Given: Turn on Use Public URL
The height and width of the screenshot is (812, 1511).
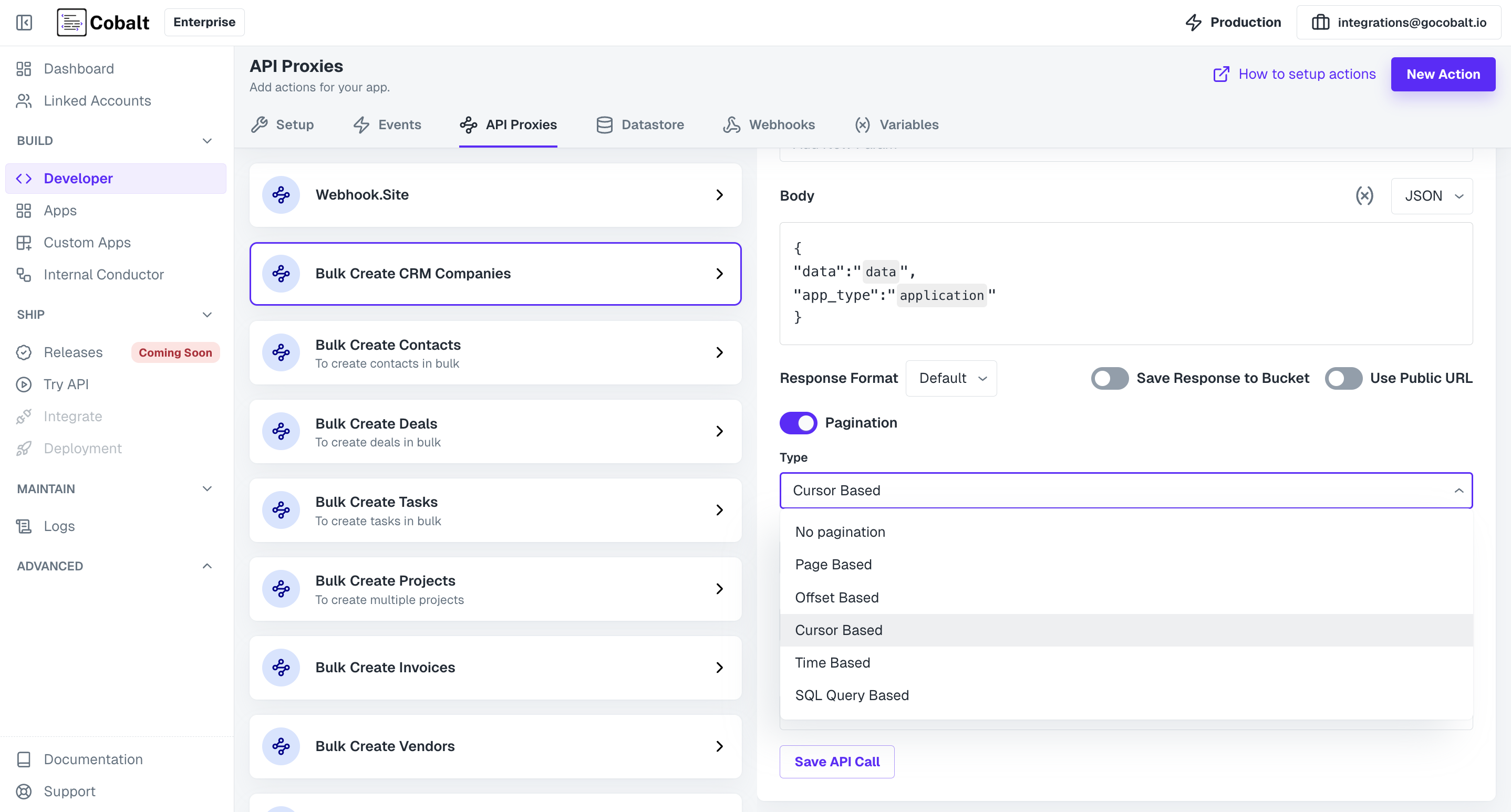Looking at the screenshot, I should [1343, 378].
